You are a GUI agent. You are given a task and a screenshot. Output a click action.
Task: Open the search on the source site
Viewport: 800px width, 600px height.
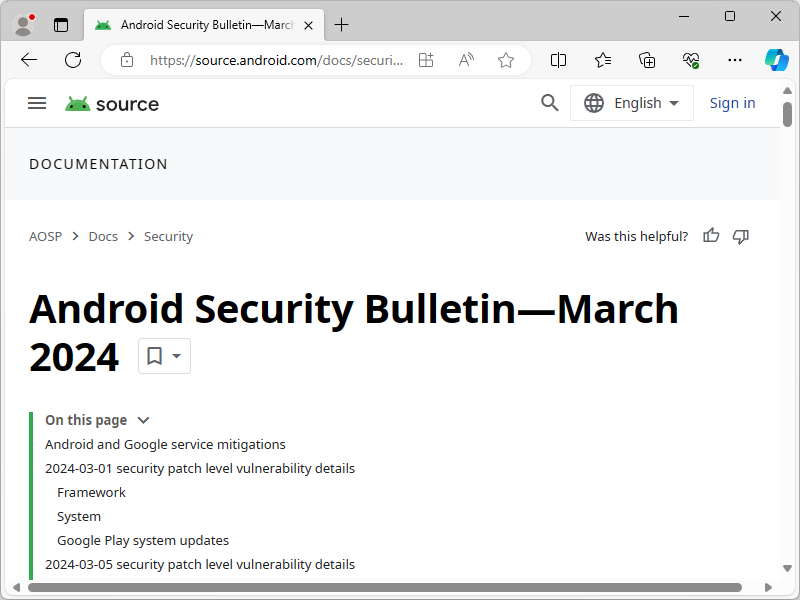pyautogui.click(x=549, y=102)
